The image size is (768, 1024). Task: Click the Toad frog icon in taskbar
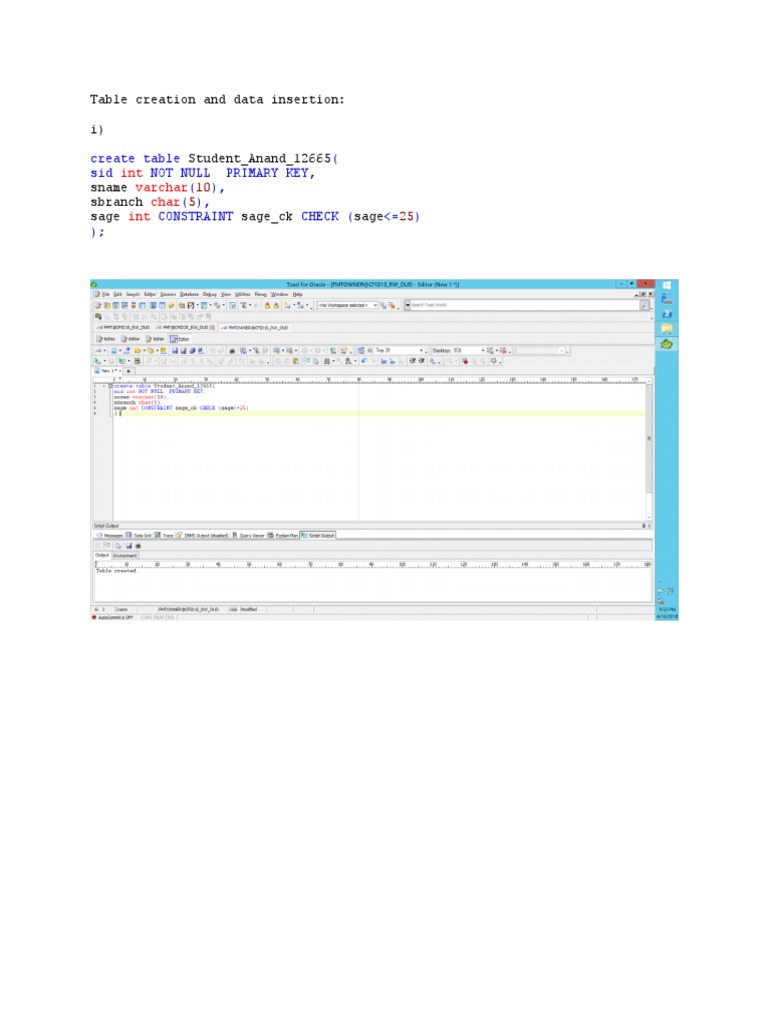[667, 344]
